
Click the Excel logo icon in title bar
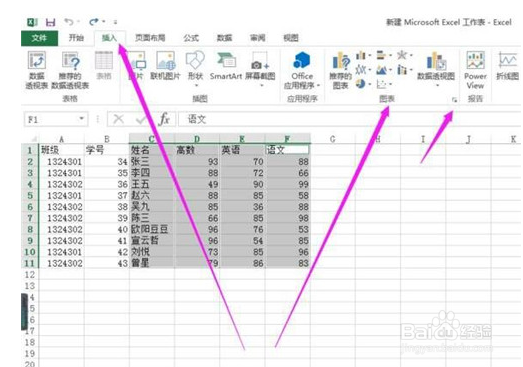tap(32, 22)
